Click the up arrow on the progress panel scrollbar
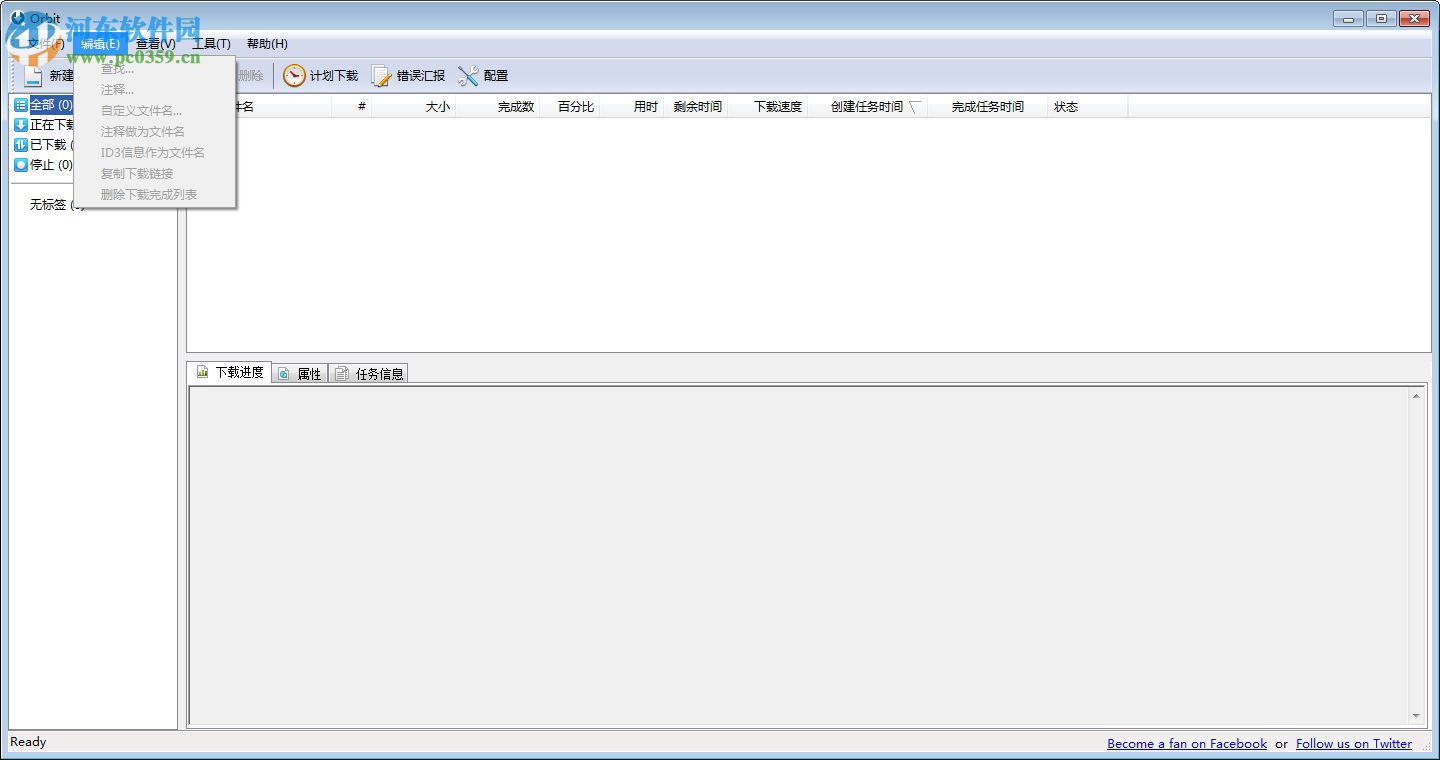 tap(1416, 394)
